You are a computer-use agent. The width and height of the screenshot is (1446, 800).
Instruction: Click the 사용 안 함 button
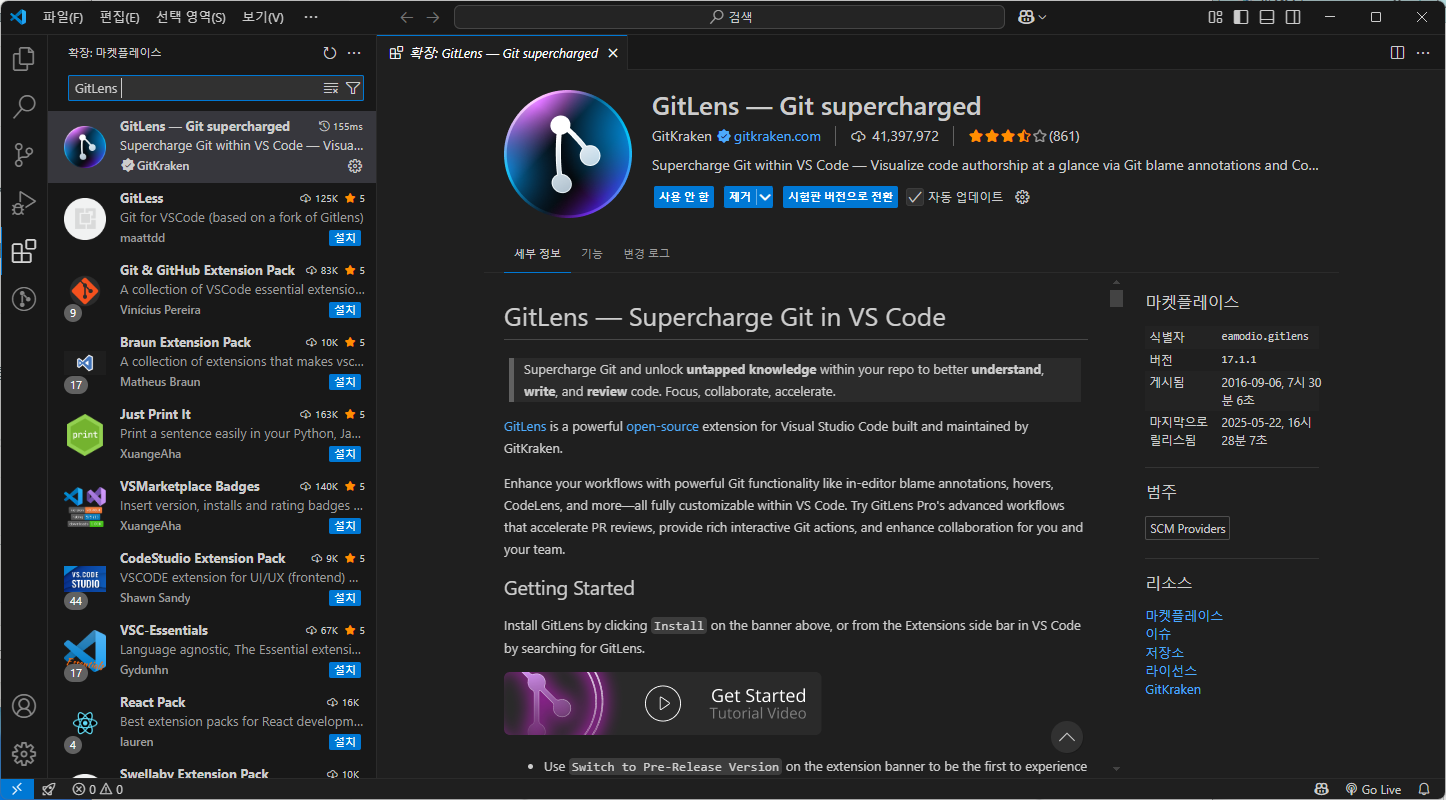pyautogui.click(x=684, y=197)
